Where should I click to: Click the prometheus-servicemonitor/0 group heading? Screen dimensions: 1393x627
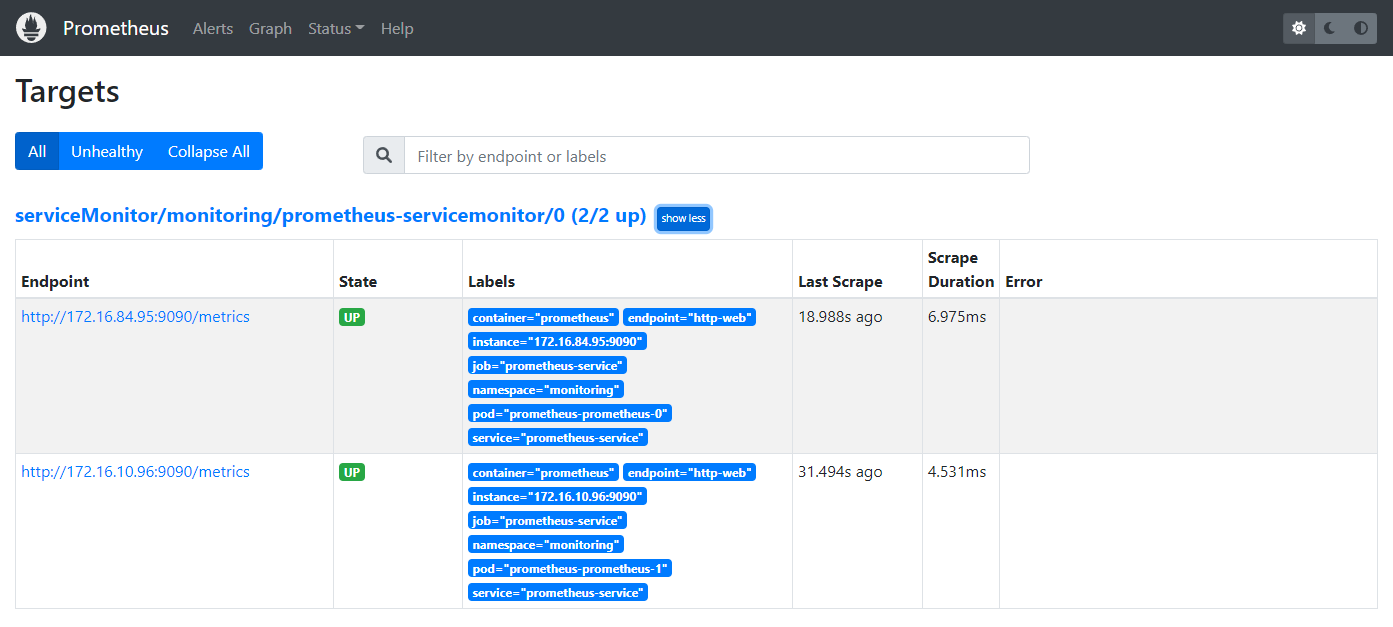(331, 216)
